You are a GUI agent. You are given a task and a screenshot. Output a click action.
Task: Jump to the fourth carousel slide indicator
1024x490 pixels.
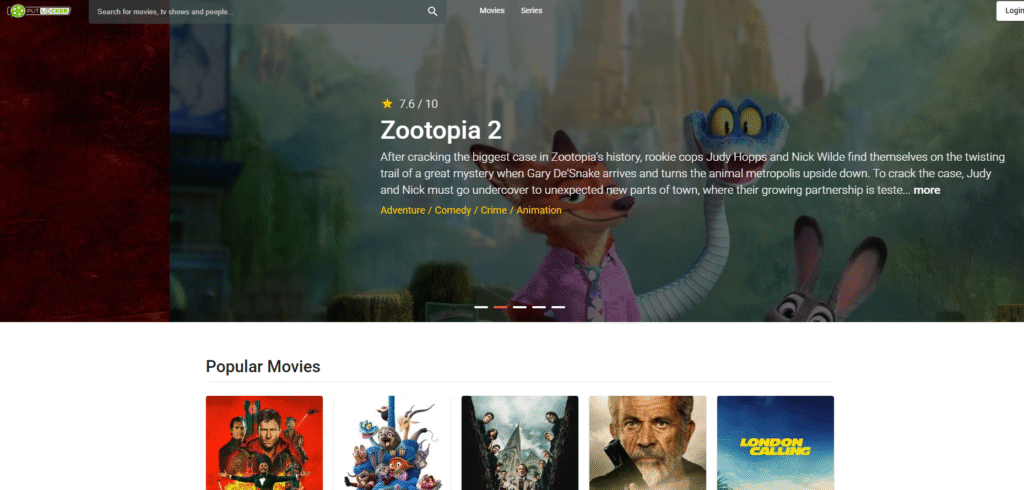click(539, 307)
